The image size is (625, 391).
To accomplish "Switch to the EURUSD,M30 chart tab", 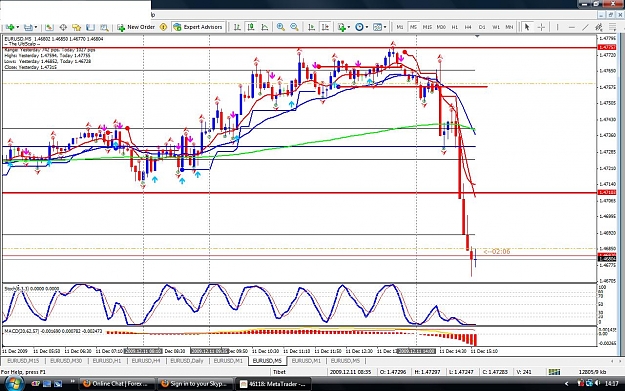I will pos(66,361).
